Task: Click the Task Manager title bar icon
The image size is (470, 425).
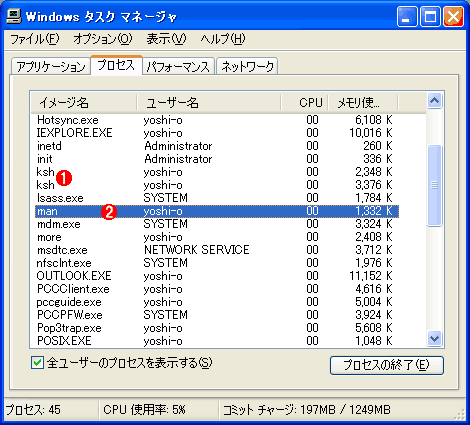Action: pyautogui.click(x=14, y=16)
